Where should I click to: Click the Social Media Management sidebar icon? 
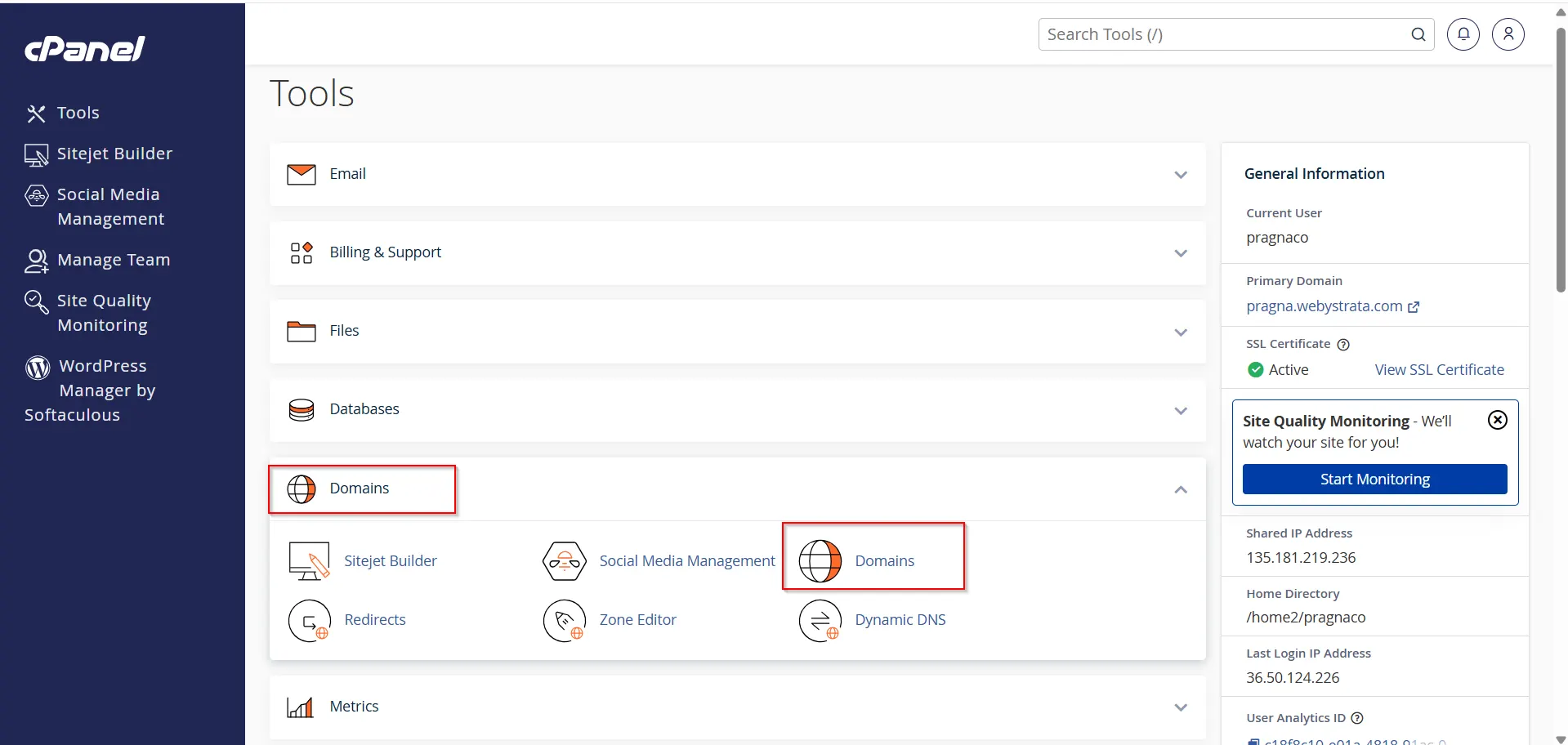point(37,195)
